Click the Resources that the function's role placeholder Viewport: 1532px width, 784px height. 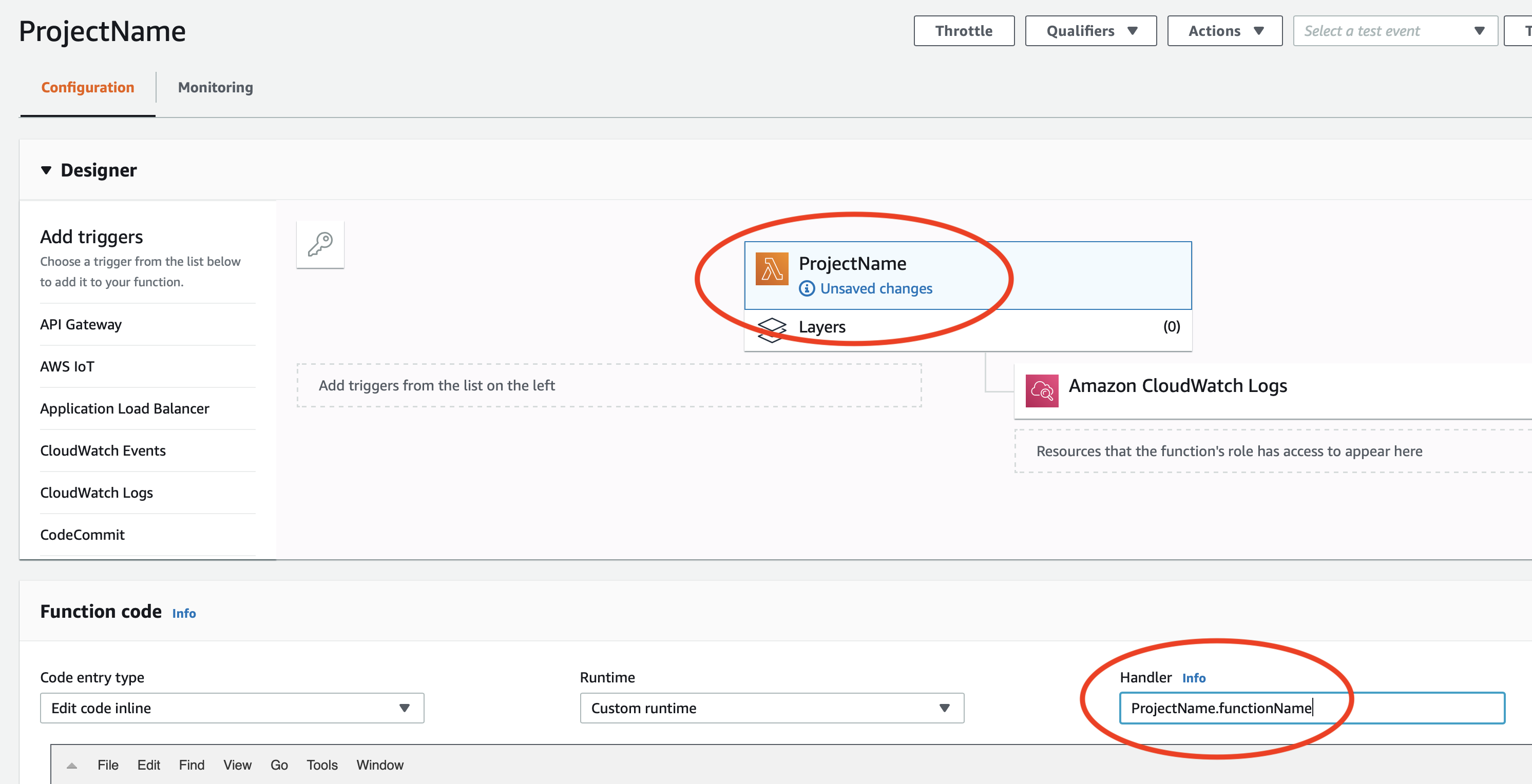click(1273, 451)
